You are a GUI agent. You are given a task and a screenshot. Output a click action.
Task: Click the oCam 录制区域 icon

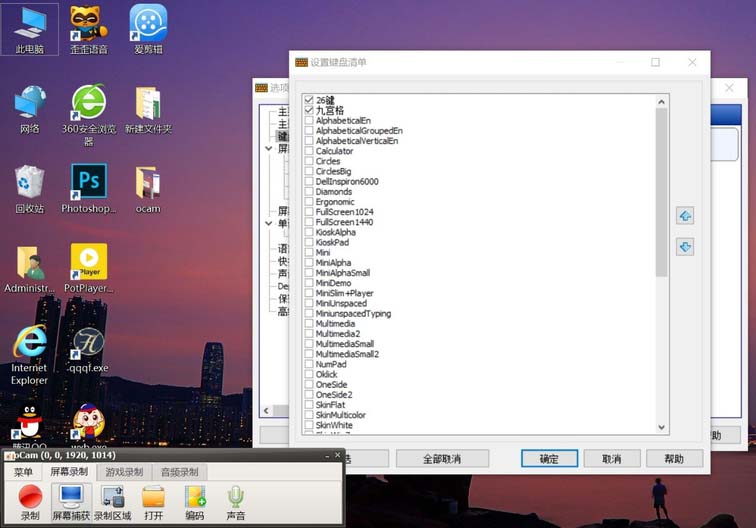tap(112, 502)
